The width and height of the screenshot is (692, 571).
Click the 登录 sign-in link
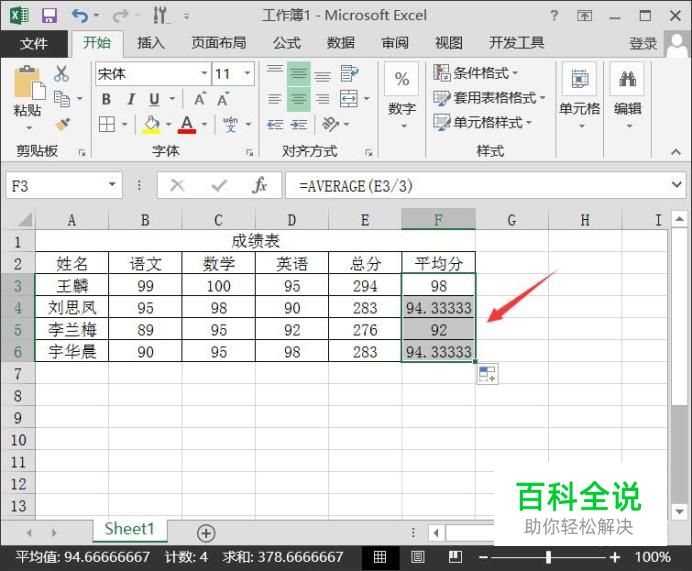click(x=643, y=44)
